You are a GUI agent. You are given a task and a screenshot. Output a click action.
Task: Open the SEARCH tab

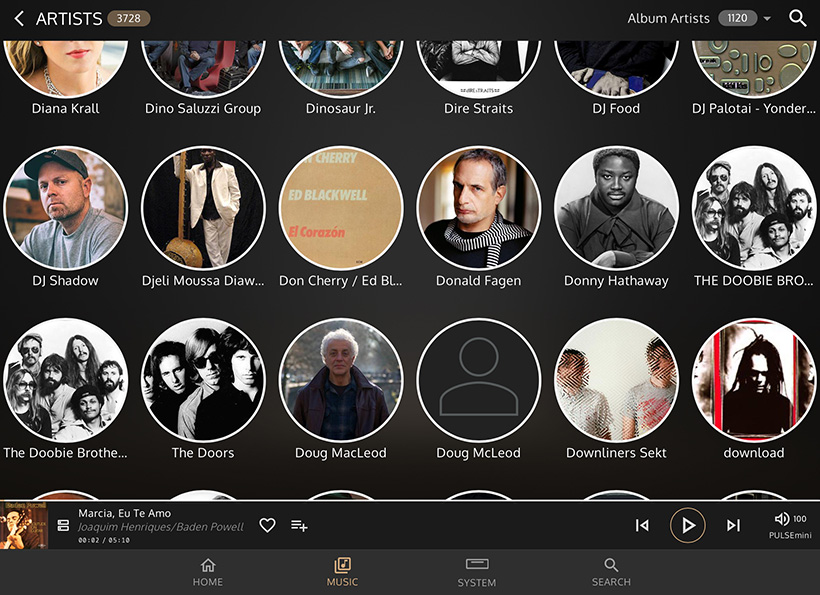coord(611,572)
